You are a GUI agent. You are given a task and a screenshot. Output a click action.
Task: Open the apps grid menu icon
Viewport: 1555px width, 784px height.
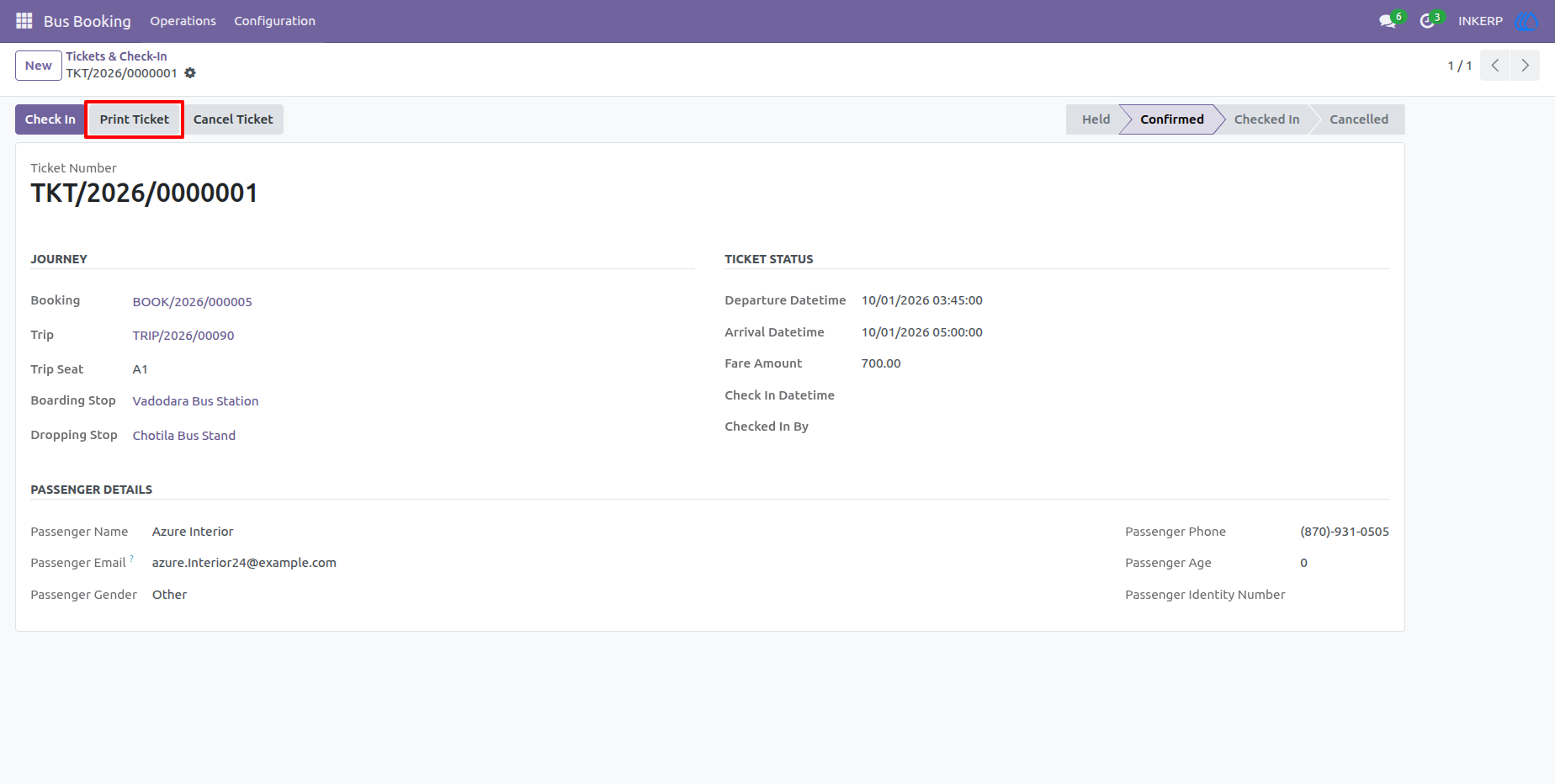tap(24, 21)
